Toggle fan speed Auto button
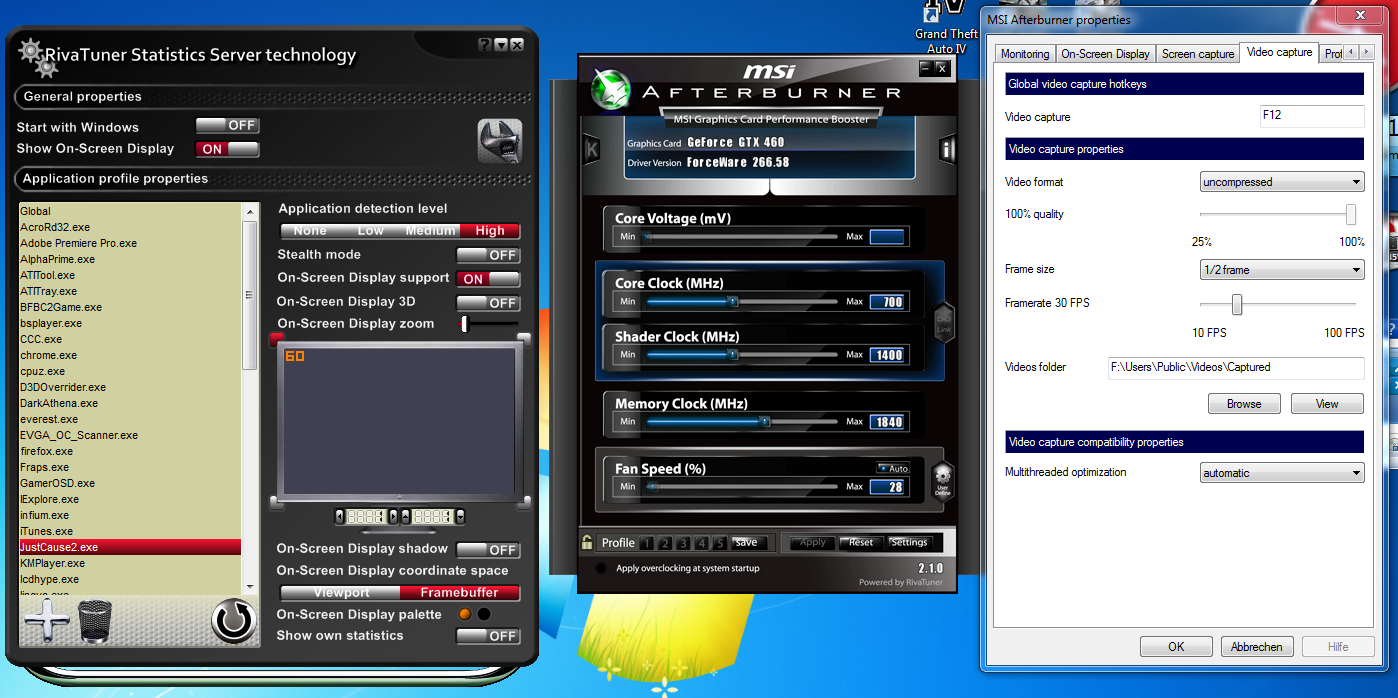 [x=893, y=468]
